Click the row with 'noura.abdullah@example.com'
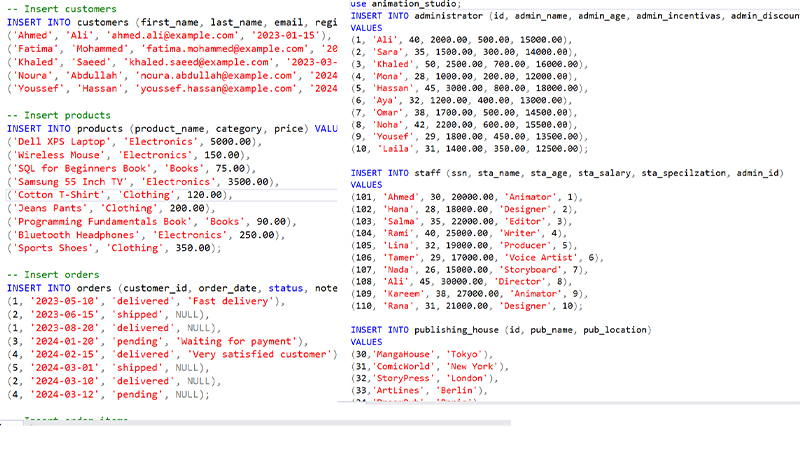Screen dimensions: 800x460 172,75
